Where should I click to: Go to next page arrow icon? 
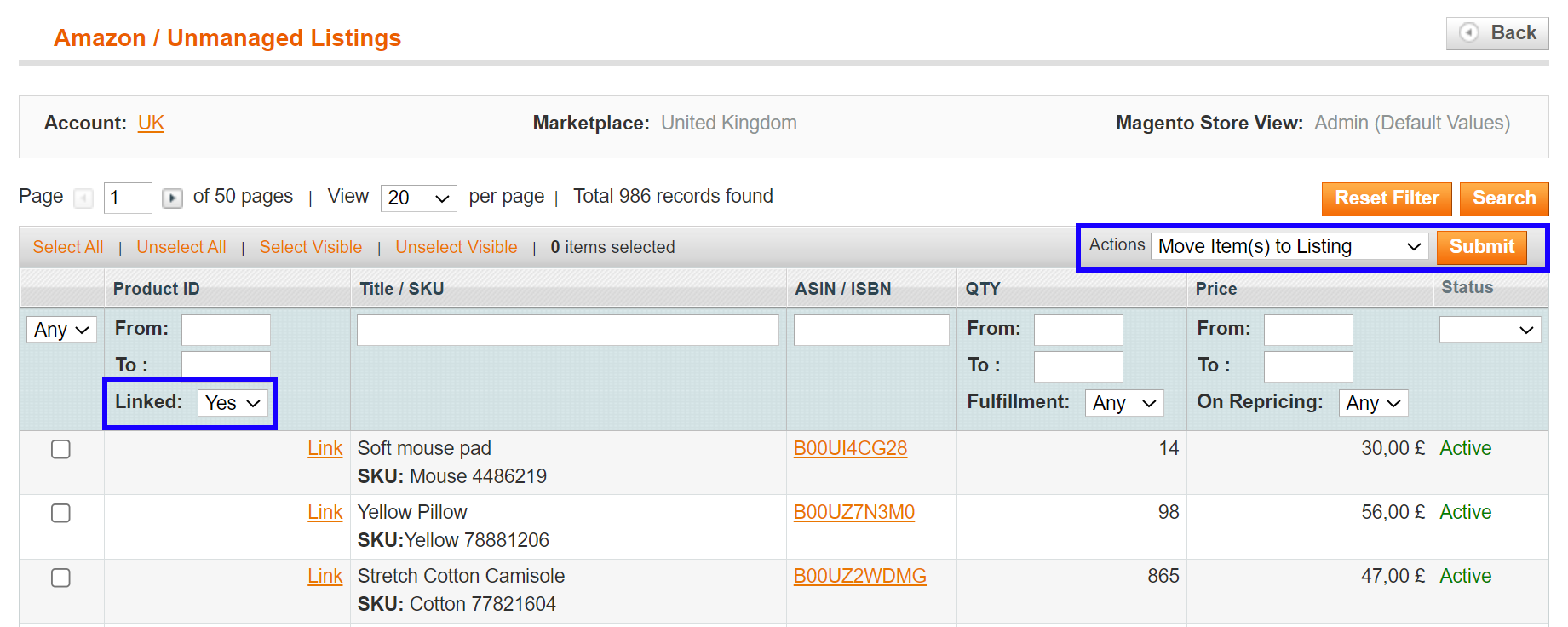(172, 198)
